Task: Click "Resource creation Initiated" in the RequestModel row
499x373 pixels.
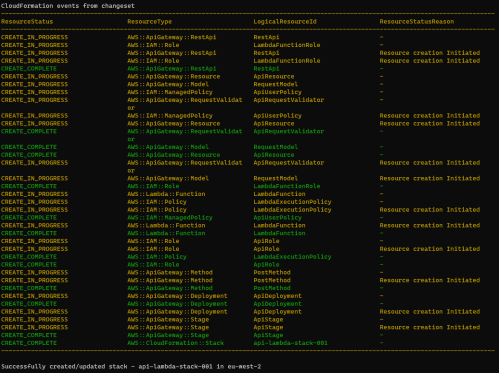Action: pos(430,178)
